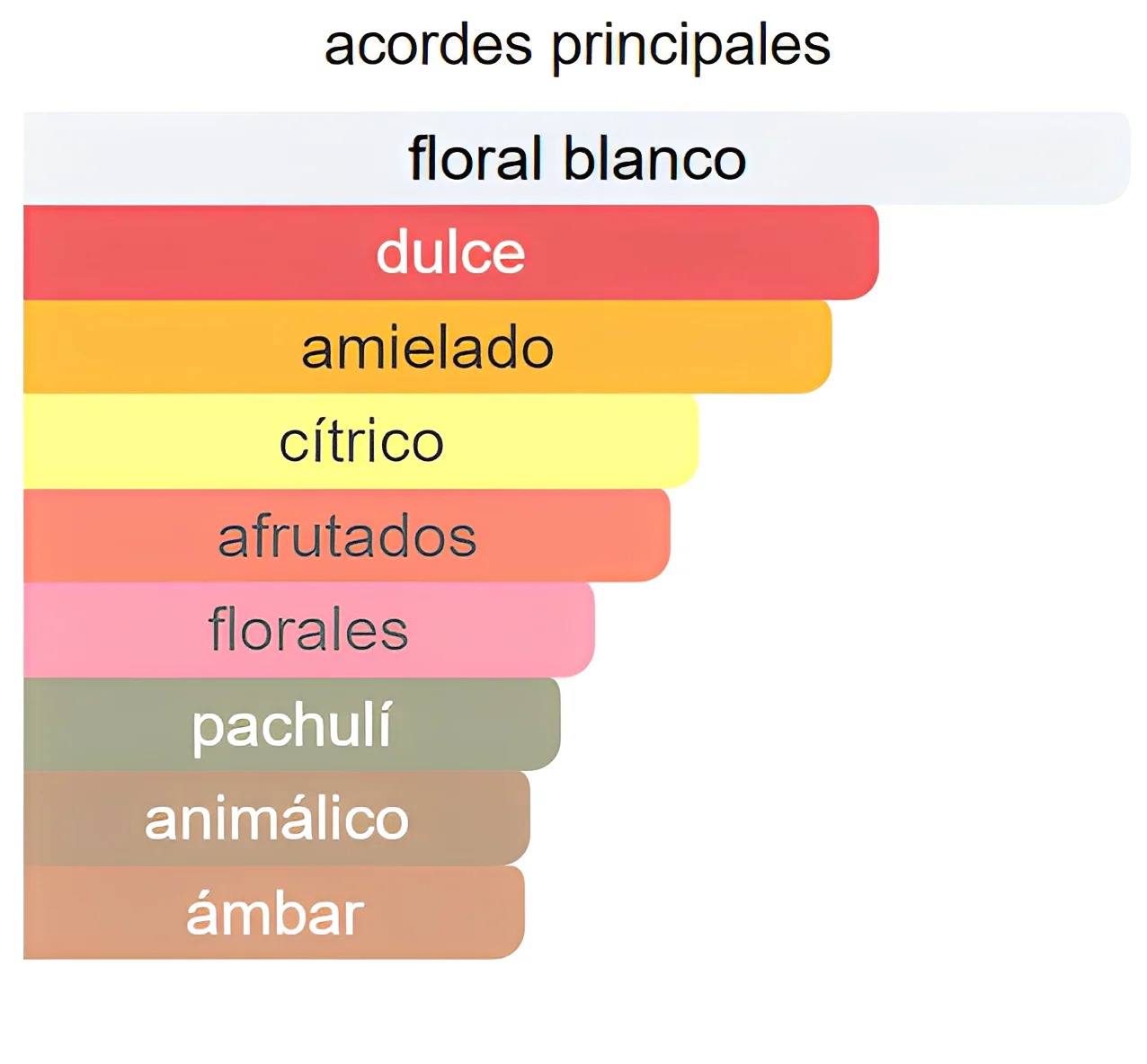Click the 'cítrico' text label

(x=361, y=441)
